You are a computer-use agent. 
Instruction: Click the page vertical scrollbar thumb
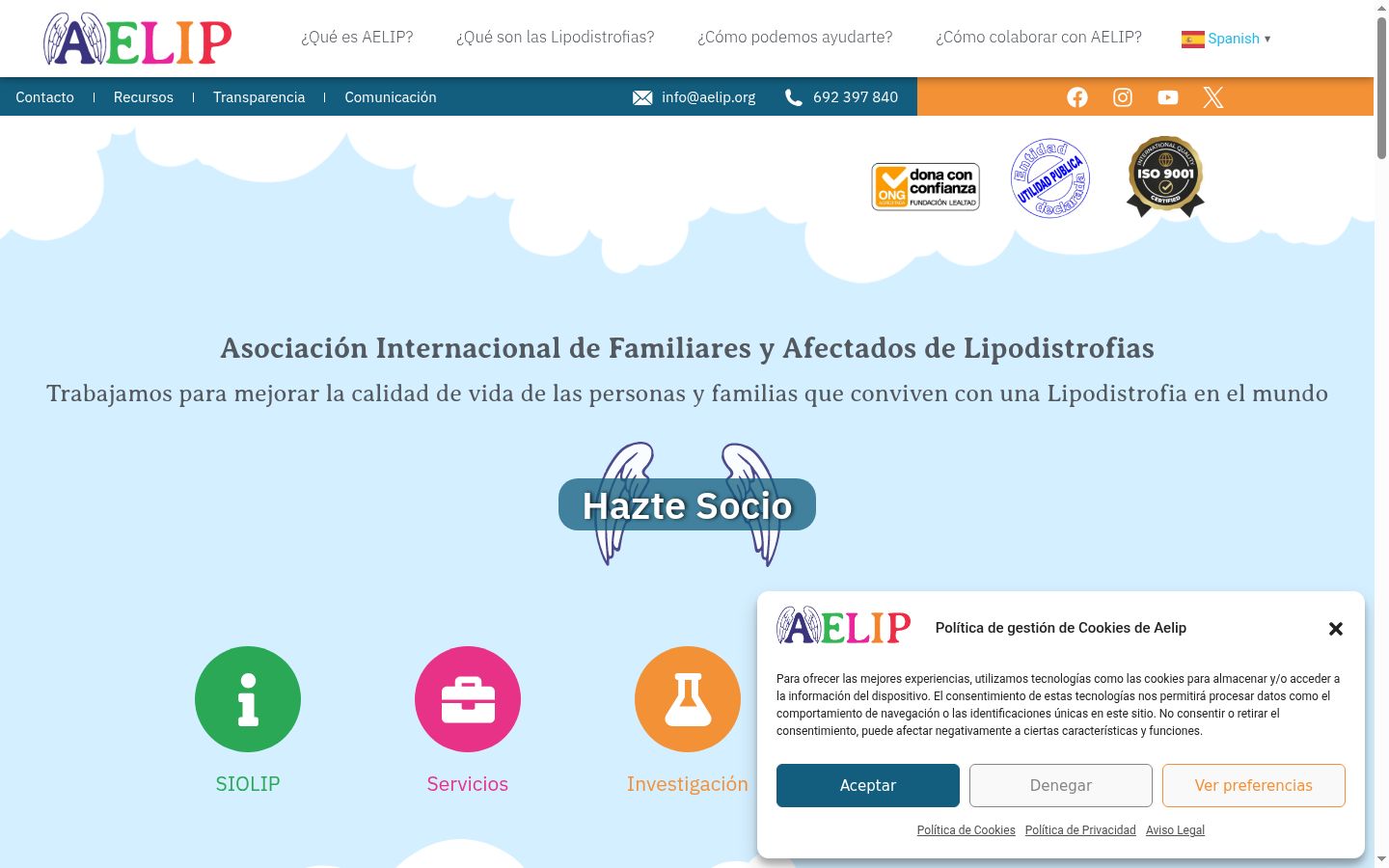pos(1381,87)
